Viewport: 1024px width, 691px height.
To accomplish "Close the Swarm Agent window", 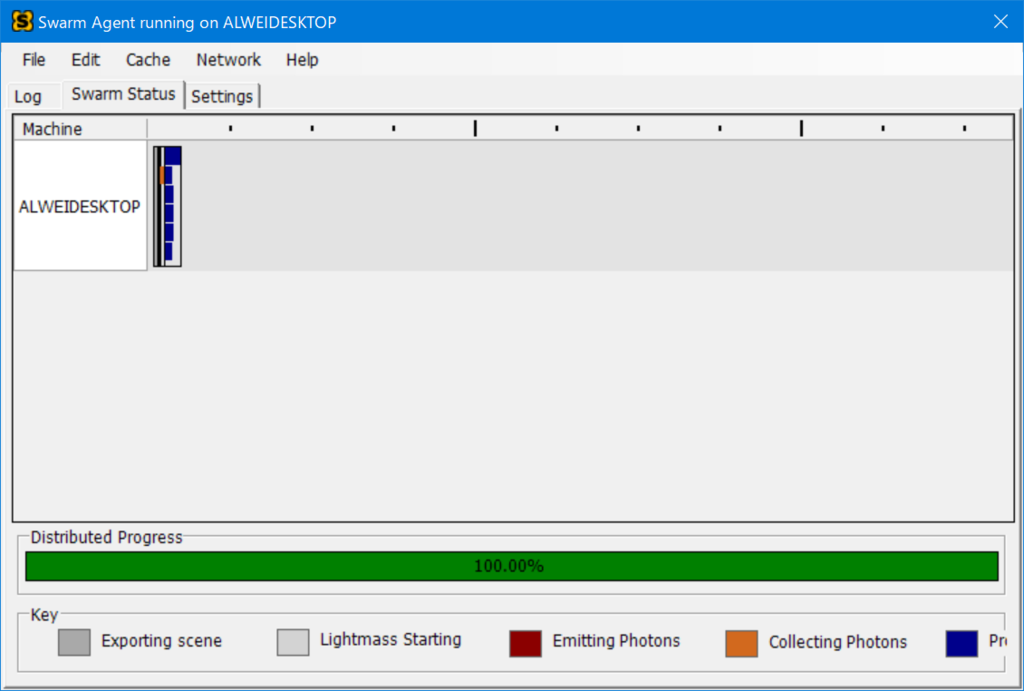I will [1000, 22].
